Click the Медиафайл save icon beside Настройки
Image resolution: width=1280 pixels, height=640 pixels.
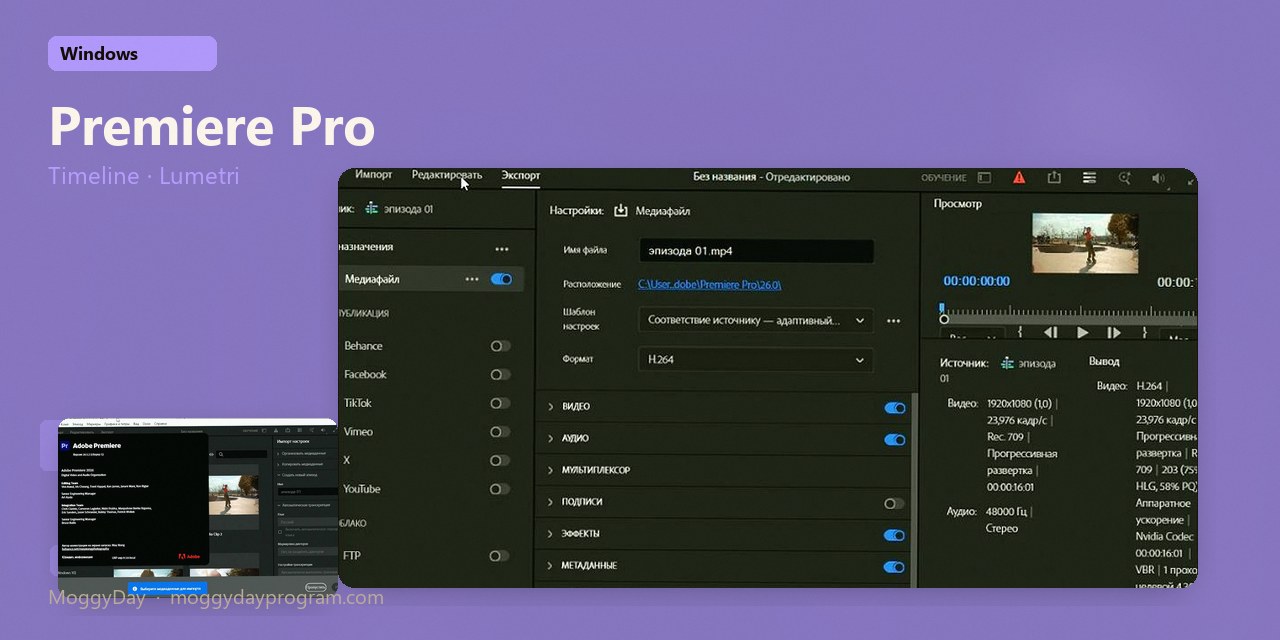pyautogui.click(x=620, y=211)
